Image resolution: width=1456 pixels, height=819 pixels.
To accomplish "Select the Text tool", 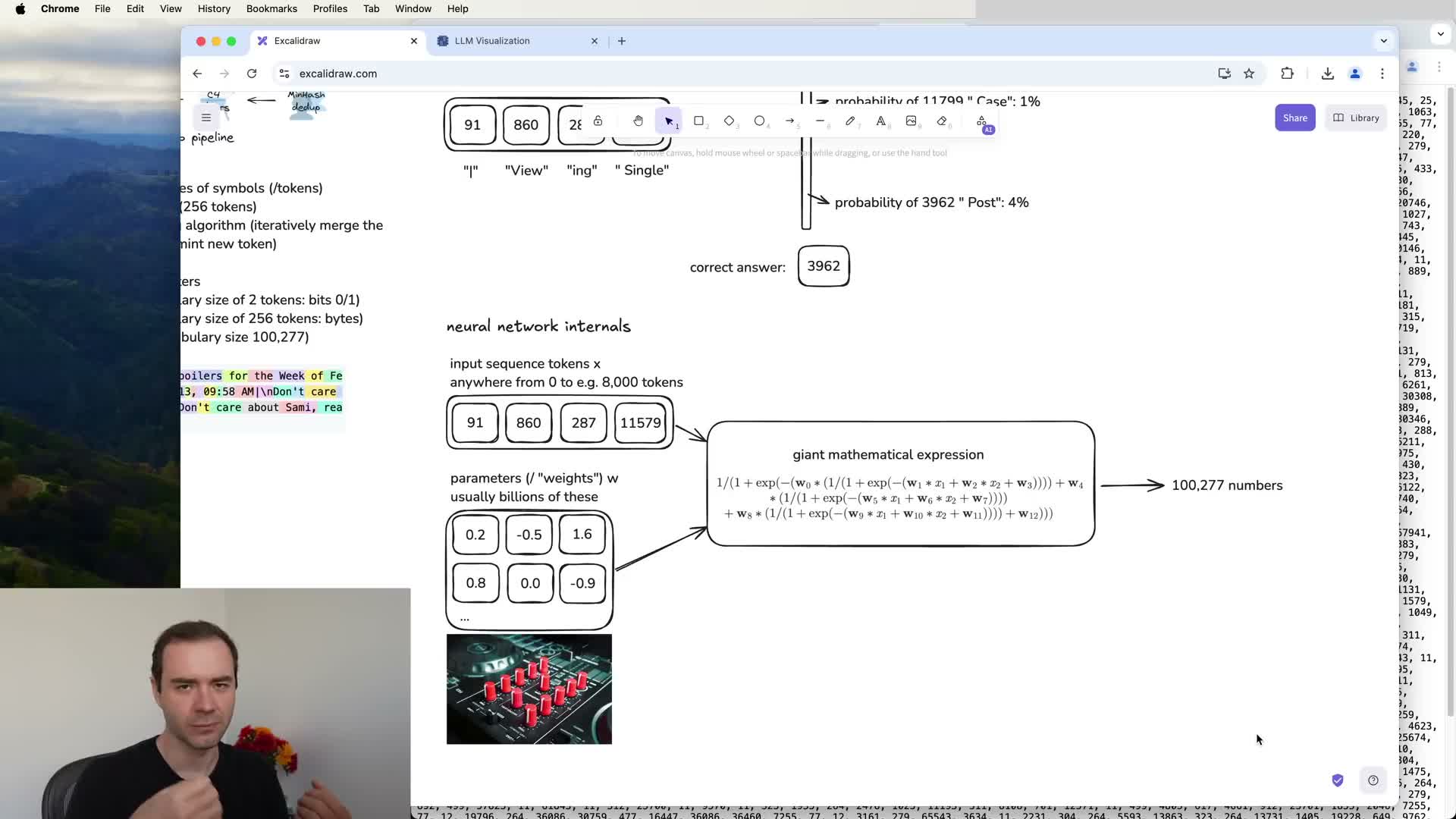I will 880,121.
